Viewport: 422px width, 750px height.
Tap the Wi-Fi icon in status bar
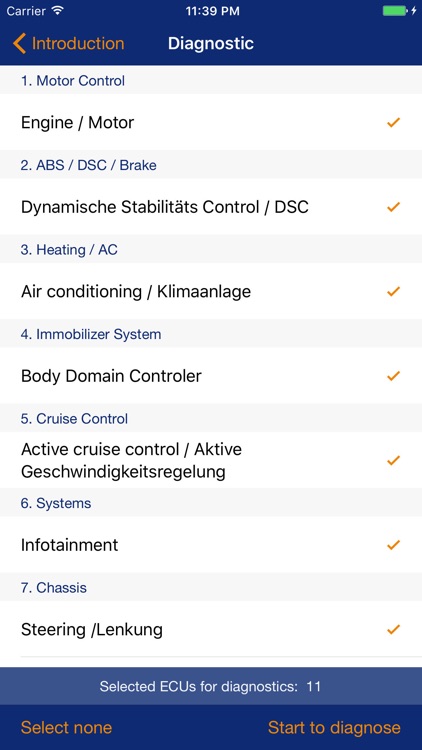[x=58, y=11]
